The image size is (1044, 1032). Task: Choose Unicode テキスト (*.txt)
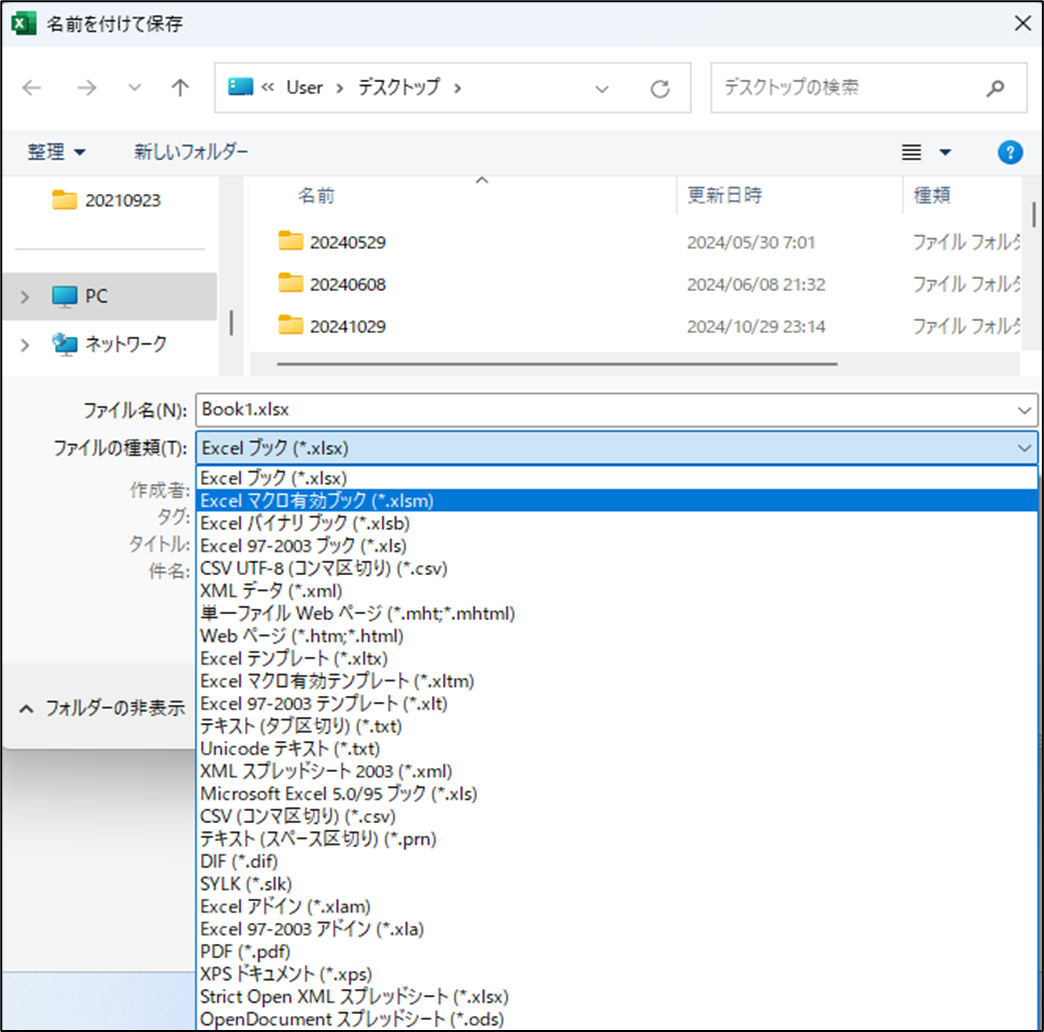coord(617,749)
